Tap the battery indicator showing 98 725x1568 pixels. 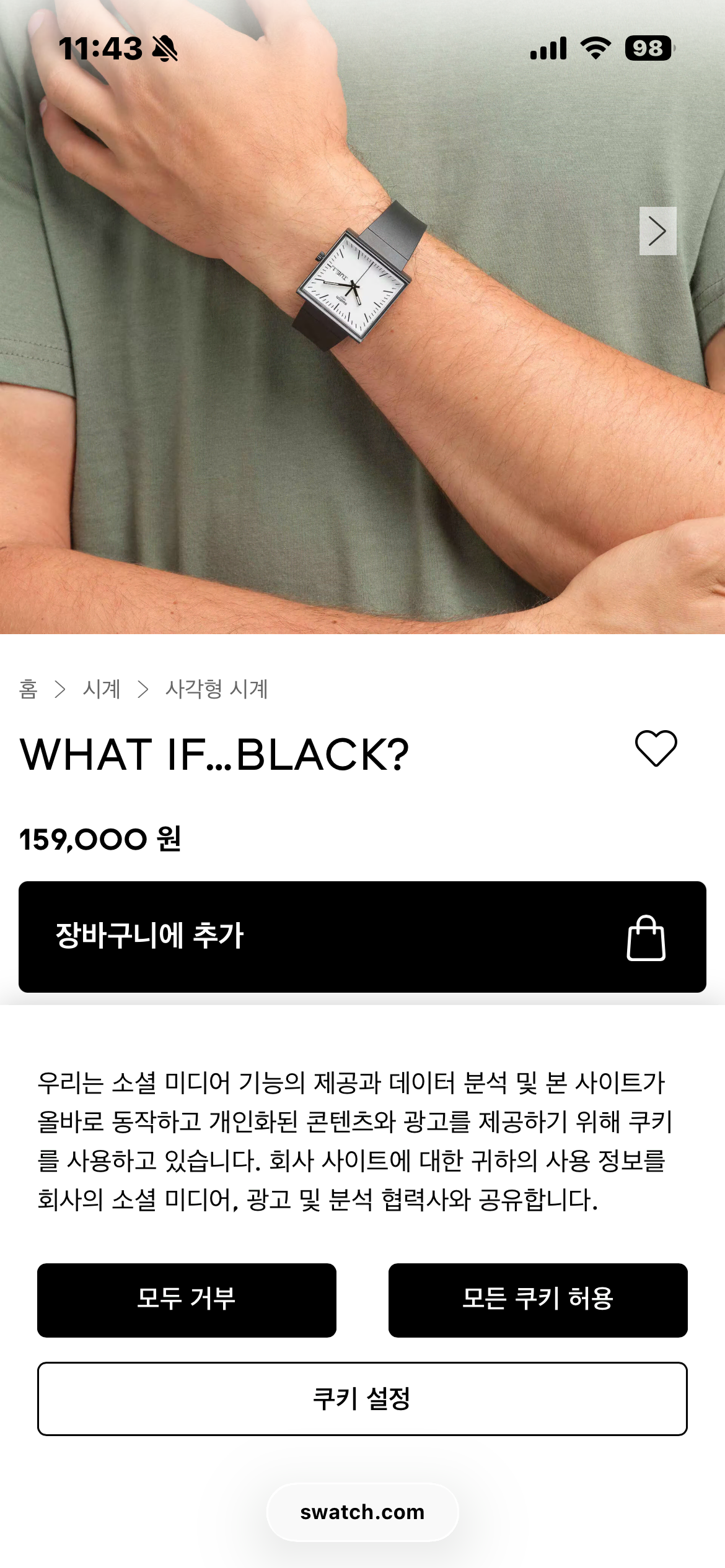pyautogui.click(x=649, y=48)
